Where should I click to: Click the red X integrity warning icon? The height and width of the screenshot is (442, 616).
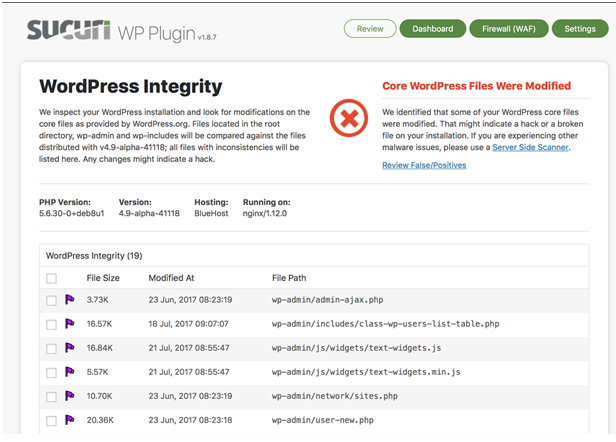(x=349, y=118)
